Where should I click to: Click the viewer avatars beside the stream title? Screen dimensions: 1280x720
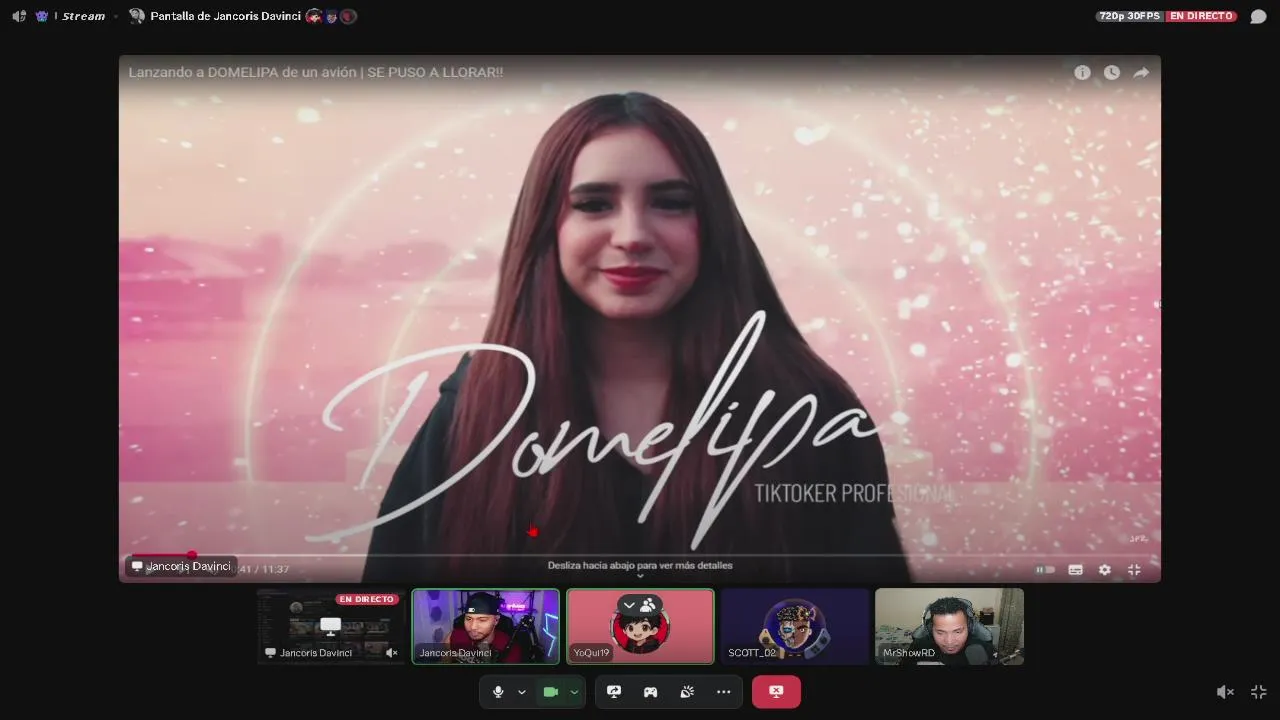[x=331, y=16]
